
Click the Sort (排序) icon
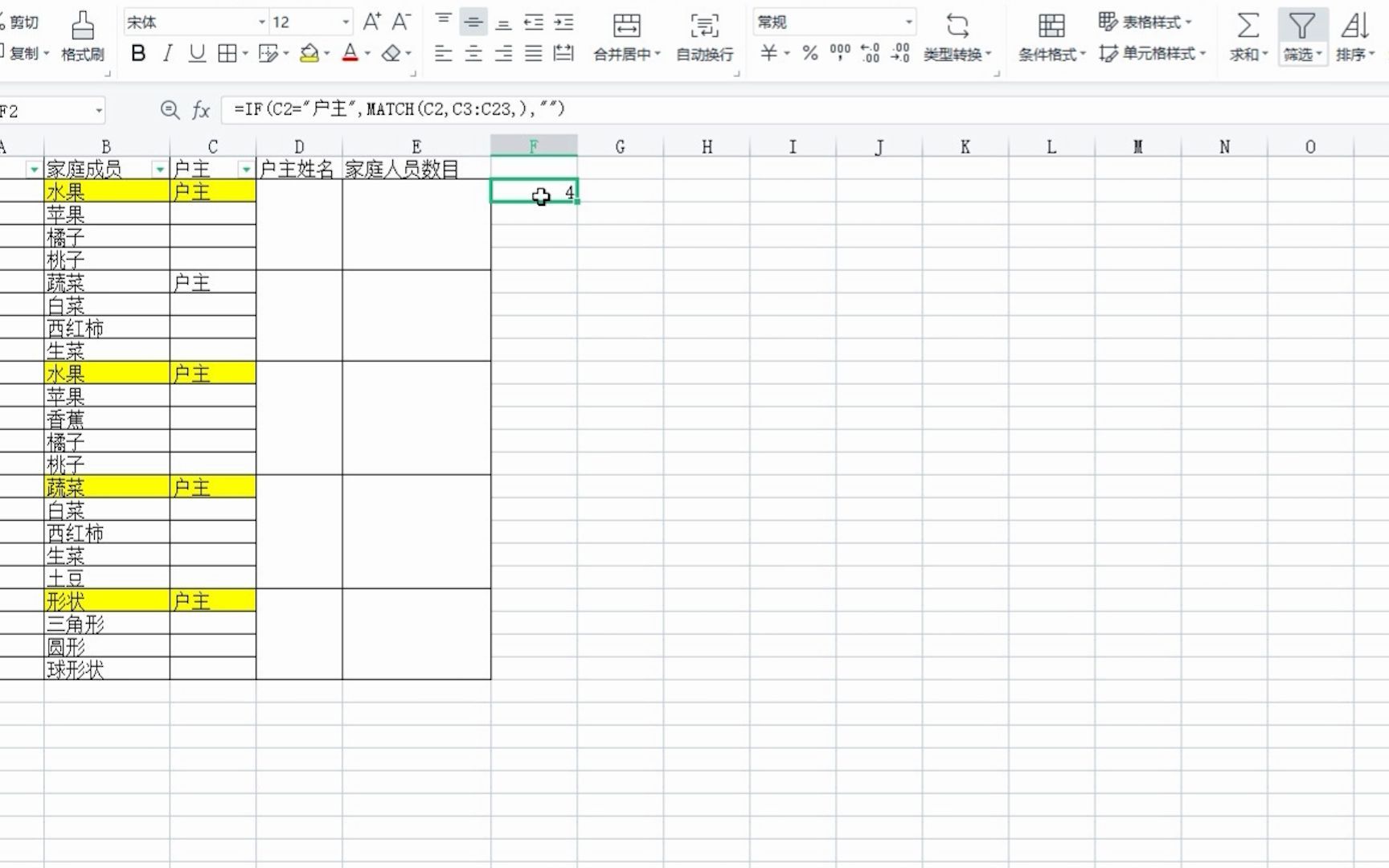tap(1354, 26)
